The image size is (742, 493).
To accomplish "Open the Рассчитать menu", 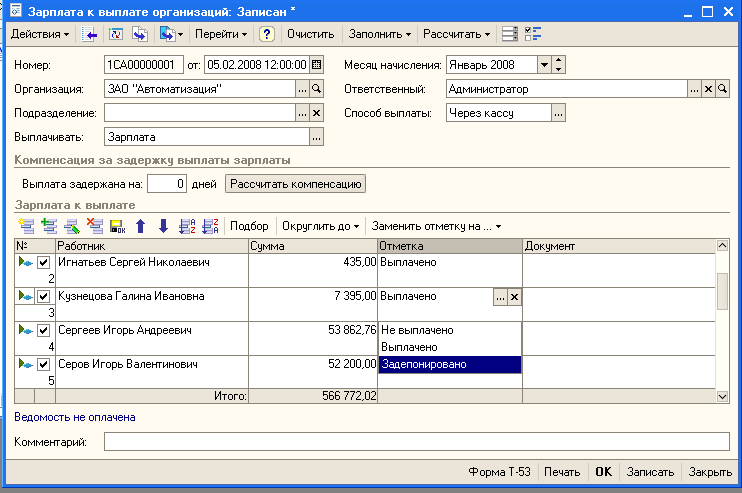I will point(456,34).
